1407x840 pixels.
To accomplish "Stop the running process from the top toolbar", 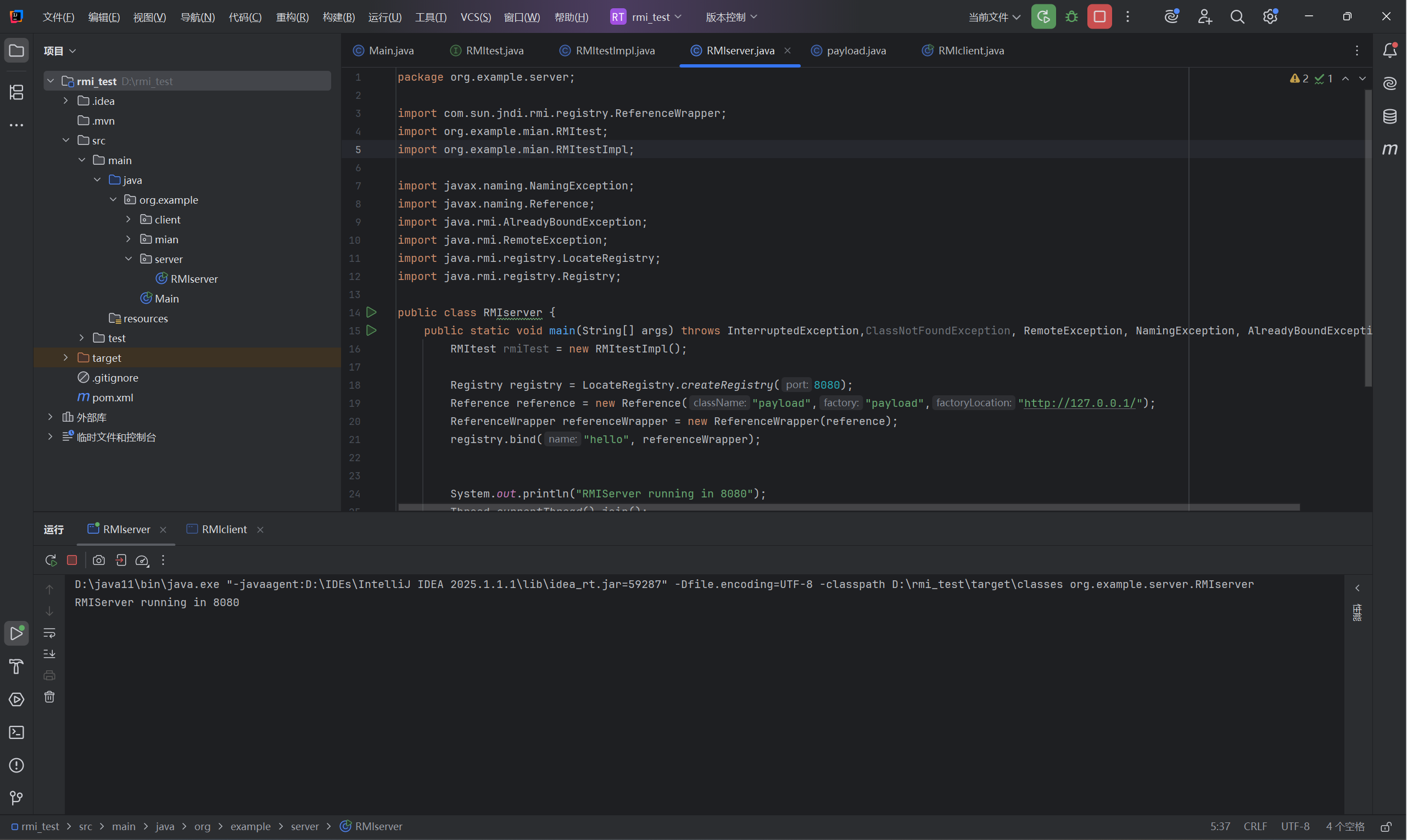I will [1099, 17].
